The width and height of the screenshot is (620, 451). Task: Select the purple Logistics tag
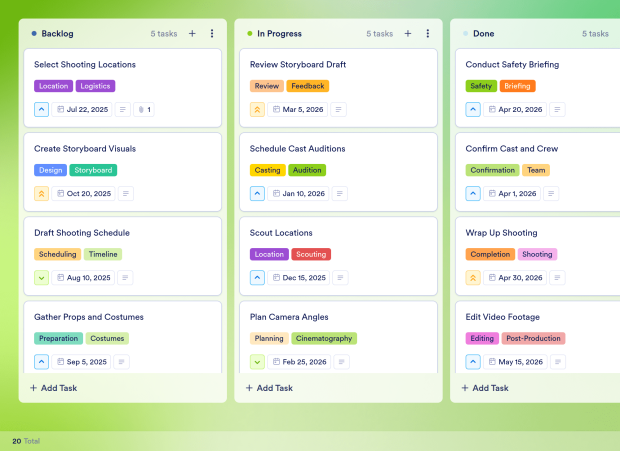(95, 86)
